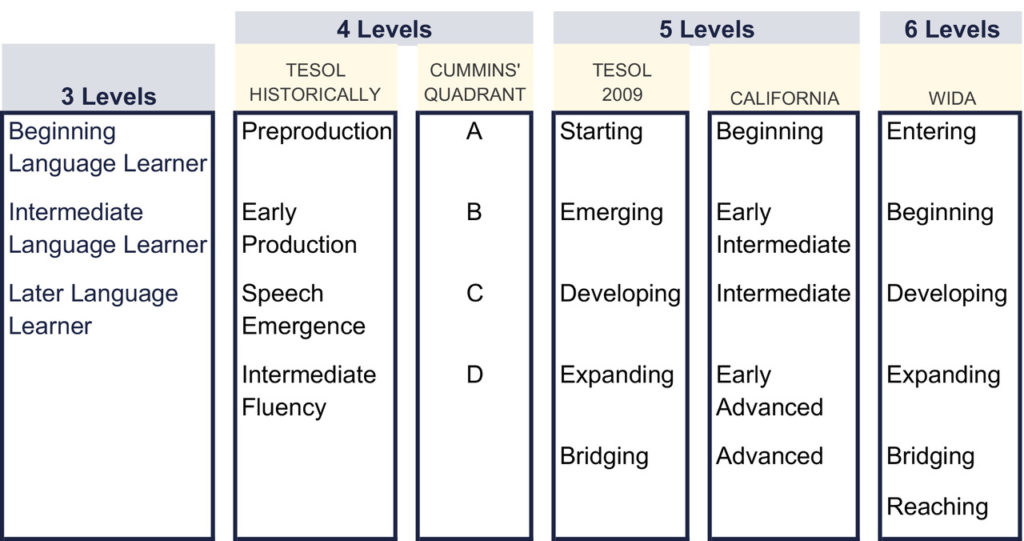Click the 'Preproduction' entry
The image size is (1024, 541).
pyautogui.click(x=317, y=131)
